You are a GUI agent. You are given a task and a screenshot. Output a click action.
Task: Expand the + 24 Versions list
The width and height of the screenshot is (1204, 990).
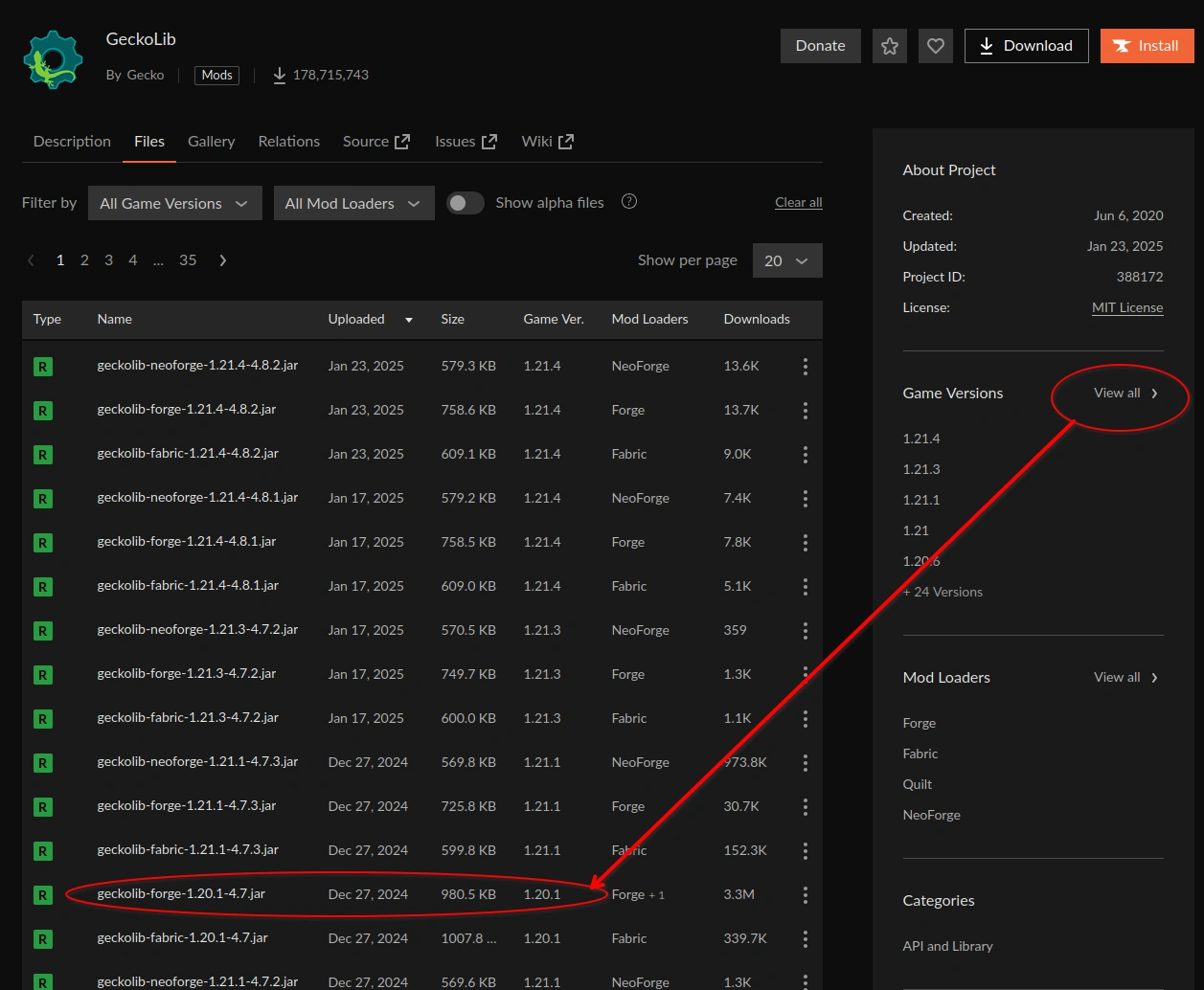943,592
